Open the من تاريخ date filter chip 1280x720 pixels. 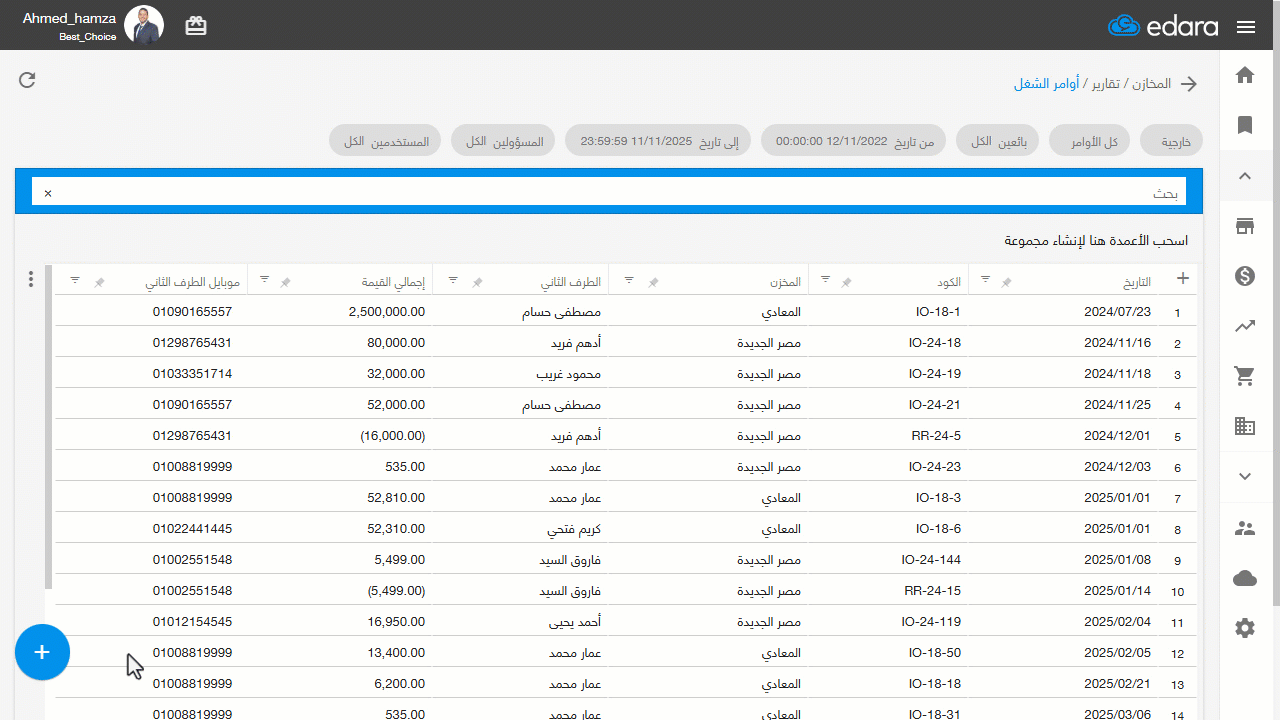click(855, 142)
